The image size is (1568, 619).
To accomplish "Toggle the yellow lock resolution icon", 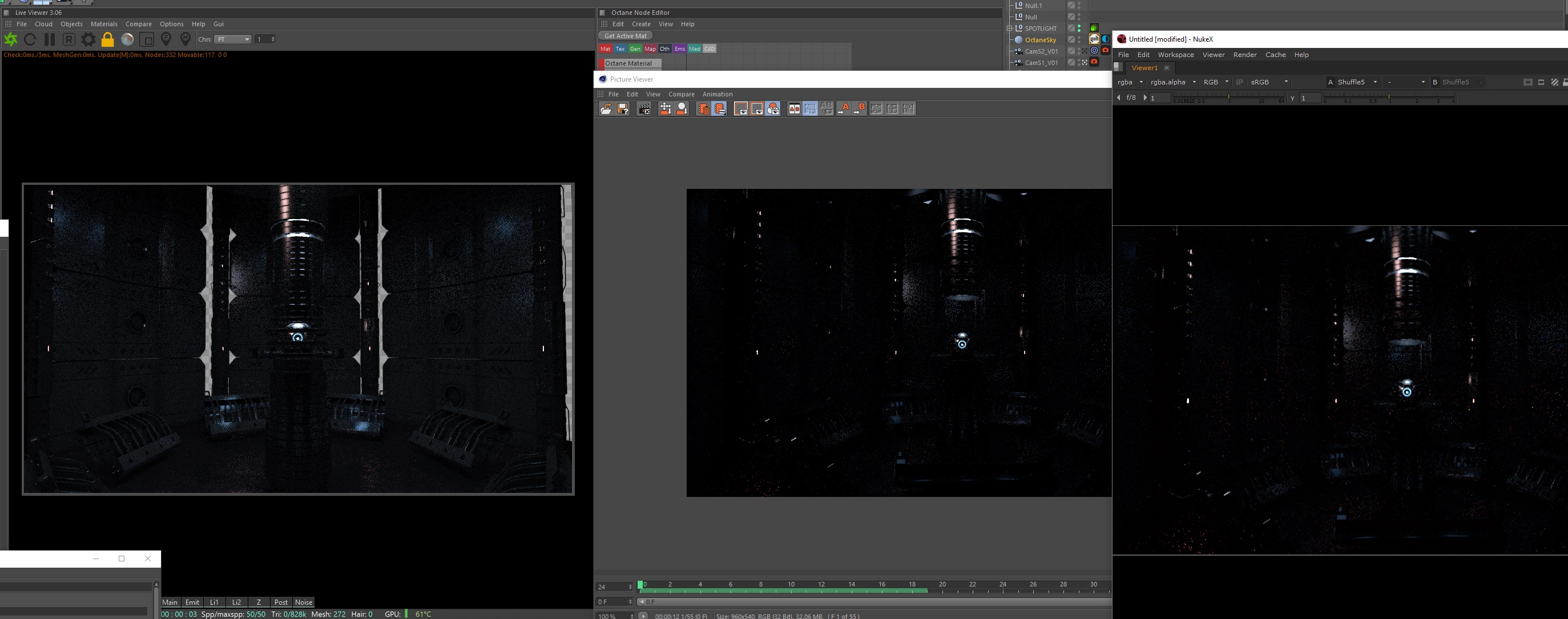I will [108, 39].
